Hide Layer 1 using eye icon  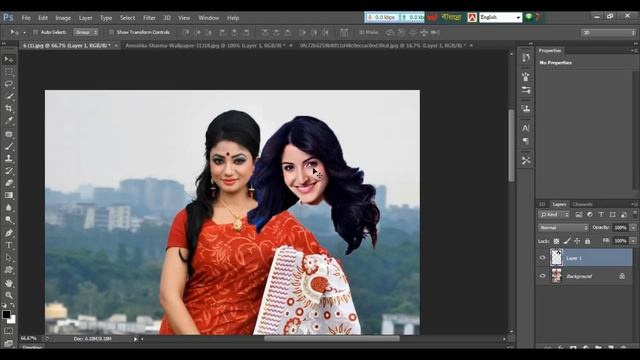542,258
